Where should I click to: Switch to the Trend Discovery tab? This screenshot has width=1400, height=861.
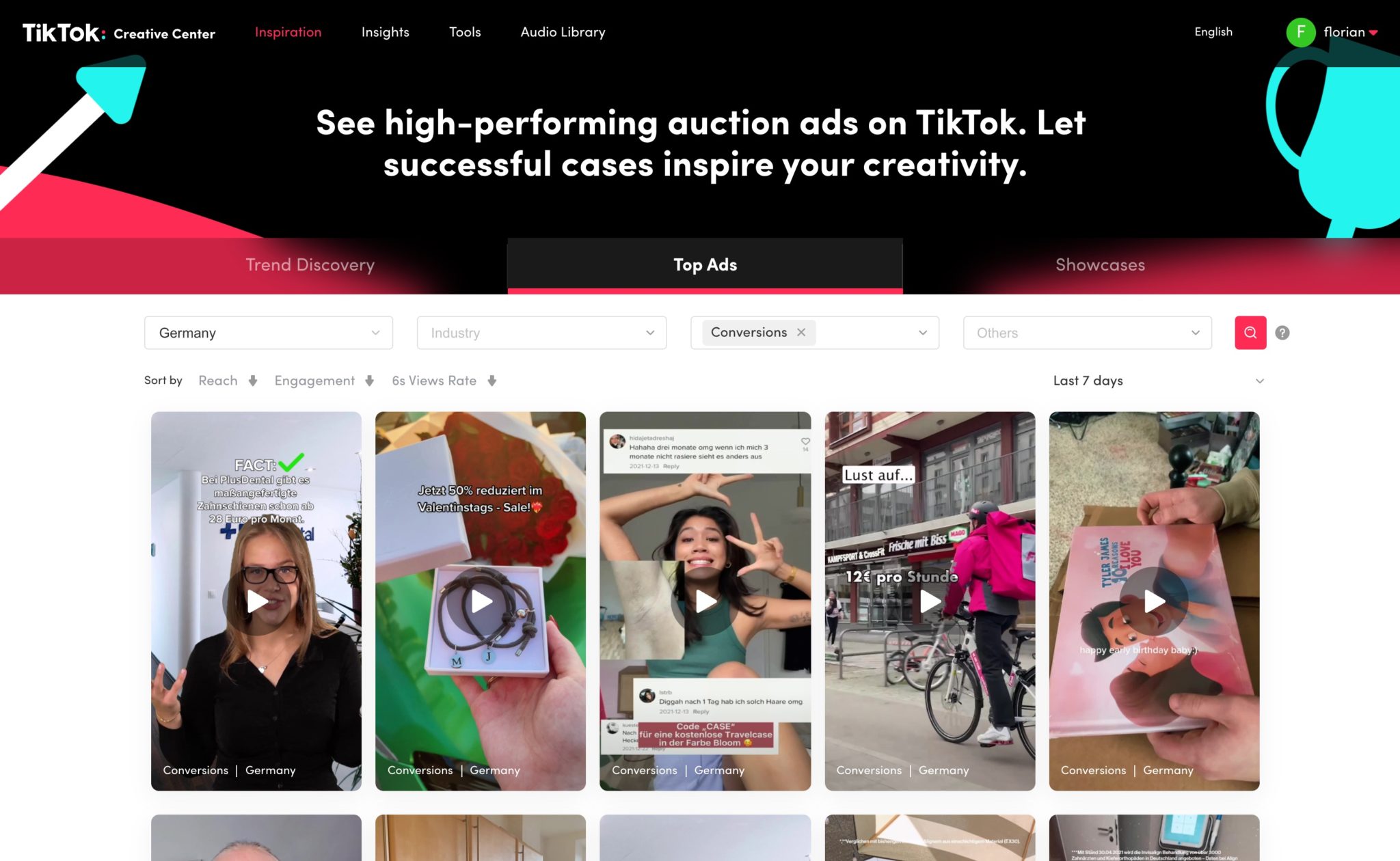(310, 265)
